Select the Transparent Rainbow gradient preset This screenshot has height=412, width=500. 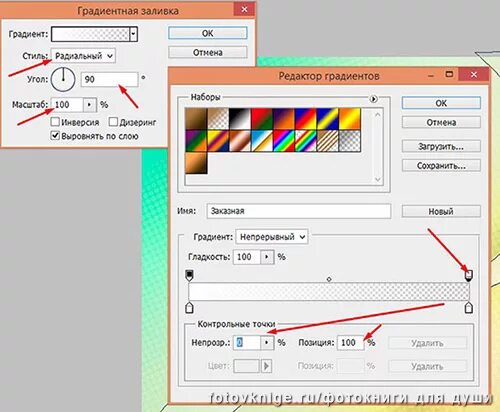pos(306,141)
